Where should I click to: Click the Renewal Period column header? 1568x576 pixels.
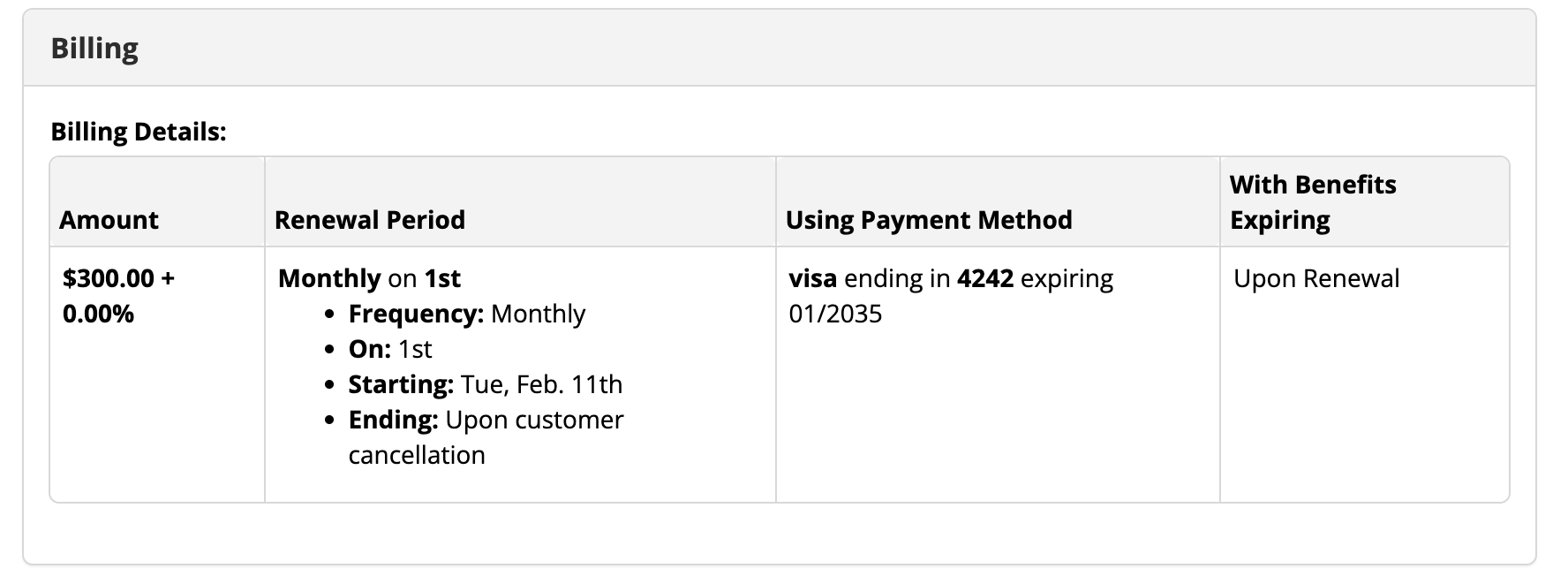click(x=370, y=219)
